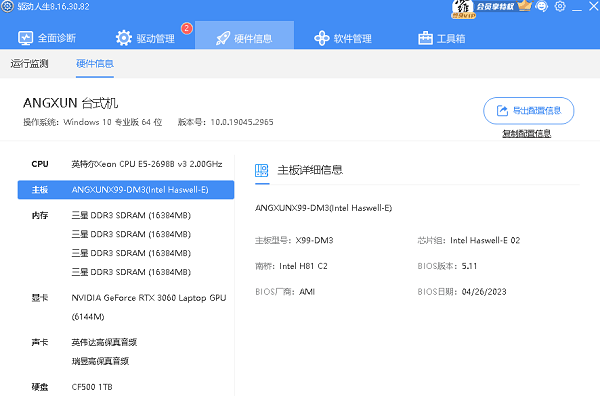Open the 全面诊断 tab
The height and width of the screenshot is (396, 600).
(47, 38)
